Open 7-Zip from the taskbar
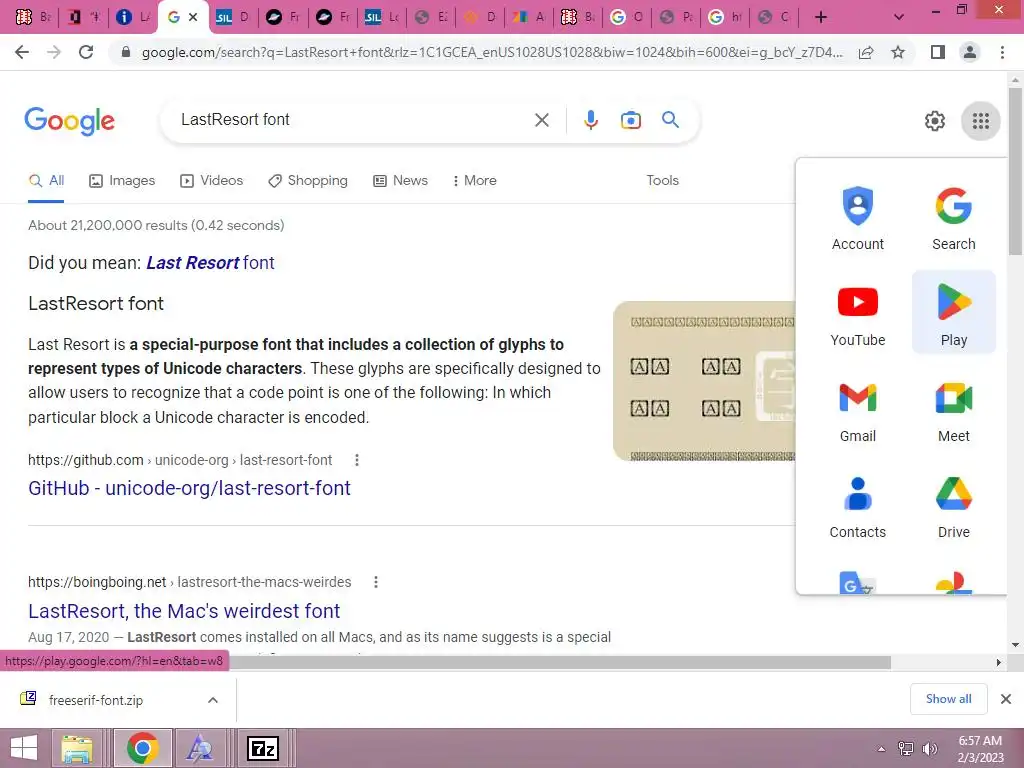Screen dimensions: 1024x768 [263, 748]
